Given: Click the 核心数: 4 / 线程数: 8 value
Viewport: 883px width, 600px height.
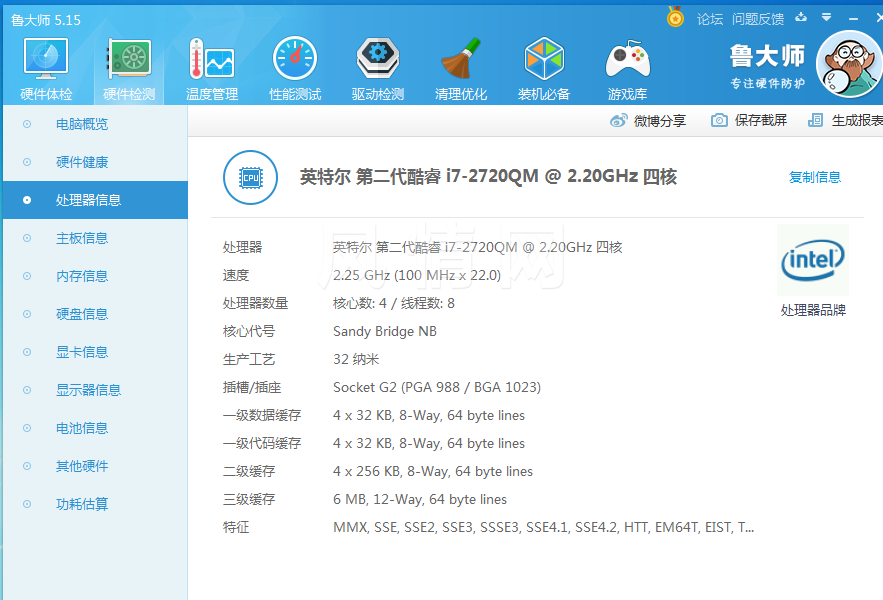Looking at the screenshot, I should [394, 303].
